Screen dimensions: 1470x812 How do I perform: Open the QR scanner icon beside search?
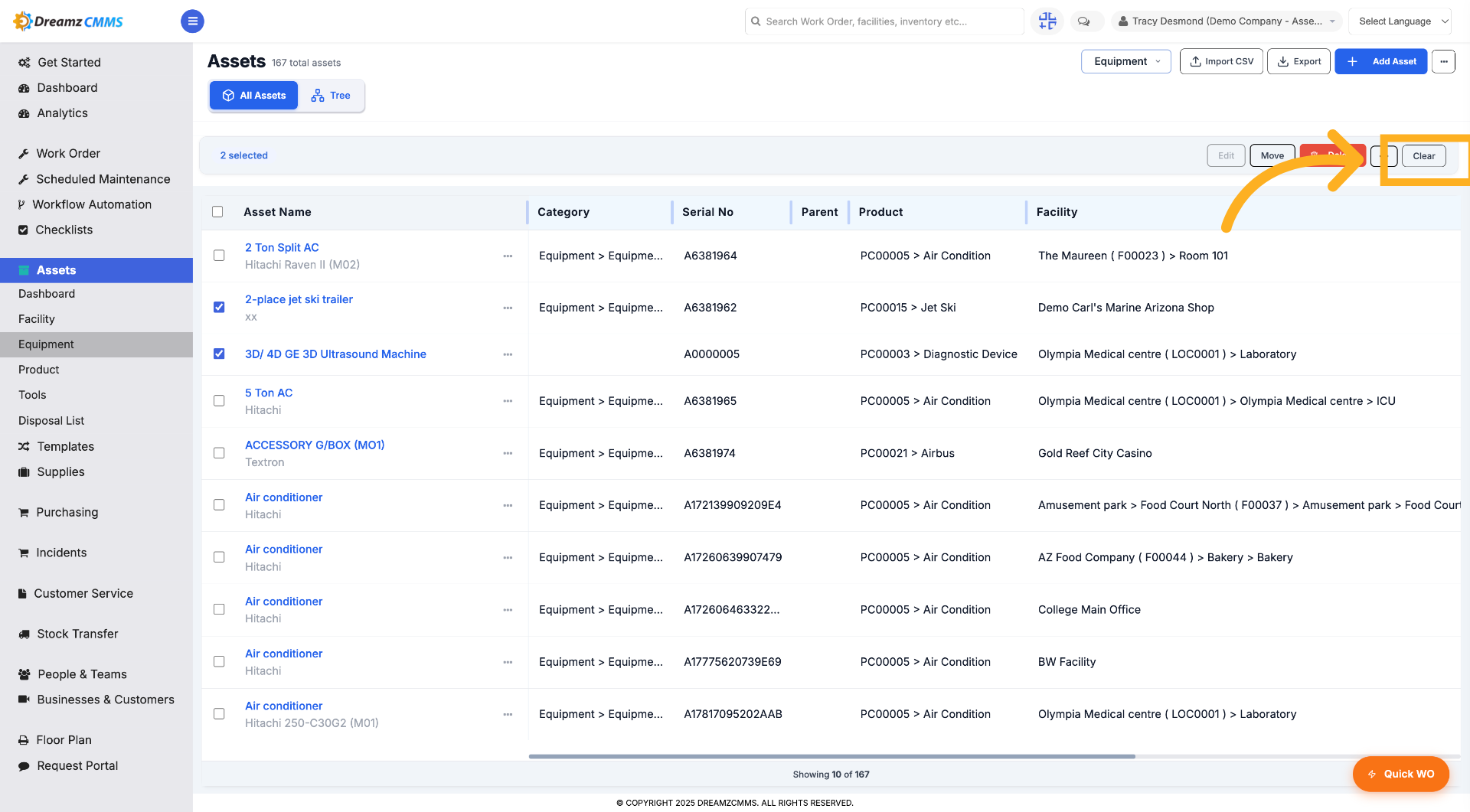click(x=1047, y=21)
